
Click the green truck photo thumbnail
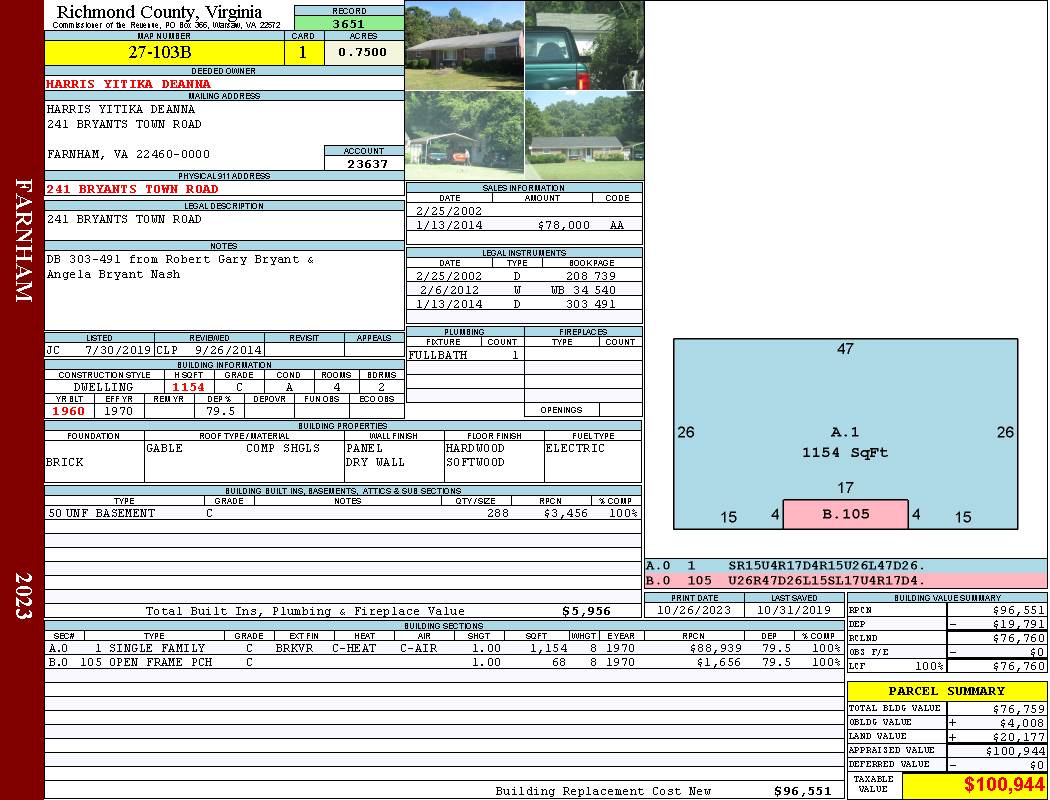pos(584,45)
